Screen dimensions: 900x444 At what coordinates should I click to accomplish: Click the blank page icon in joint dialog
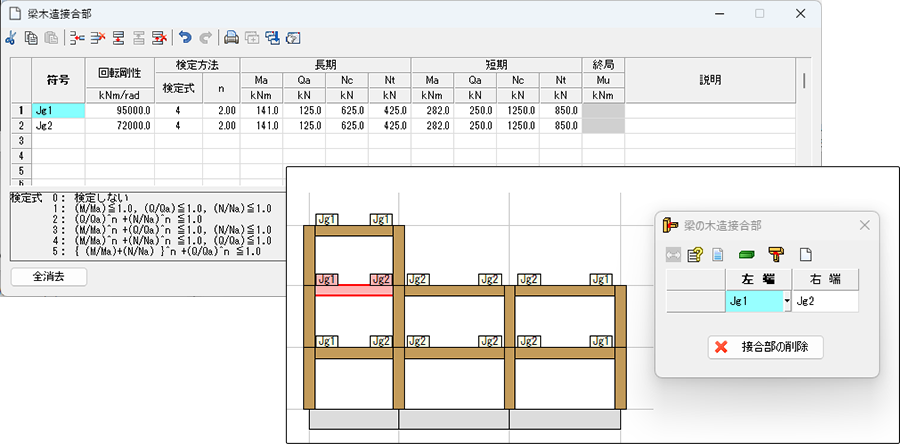[x=804, y=254]
